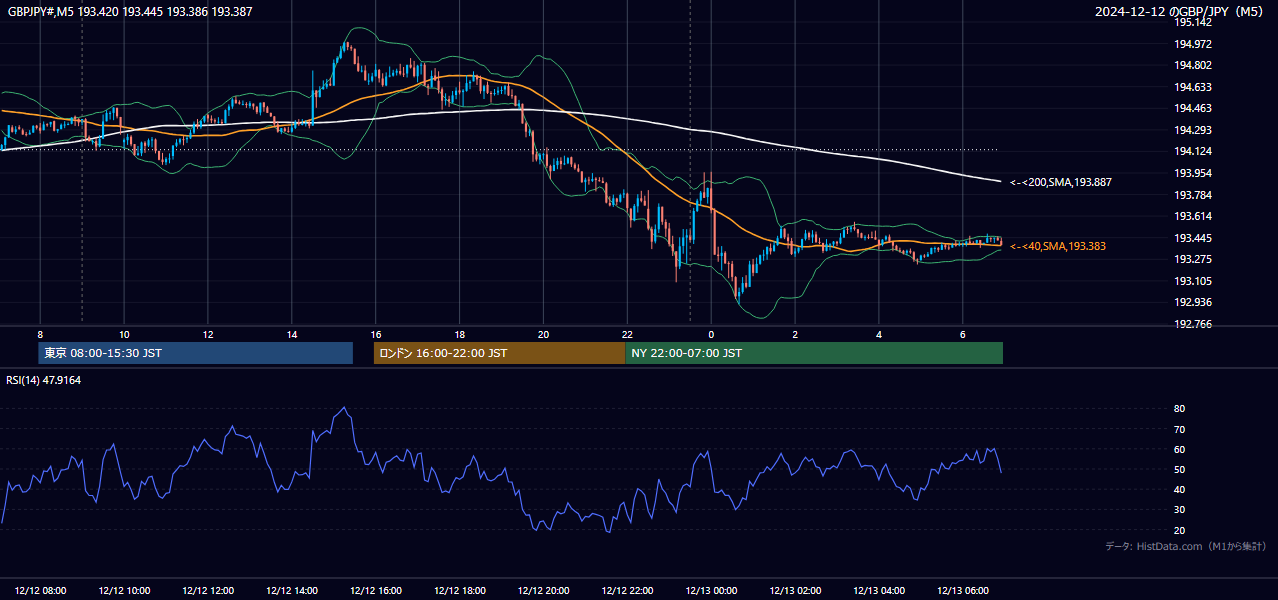This screenshot has width=1278, height=600.
Task: Click the 12/13 02:00 timestamp label
Action: 795,591
